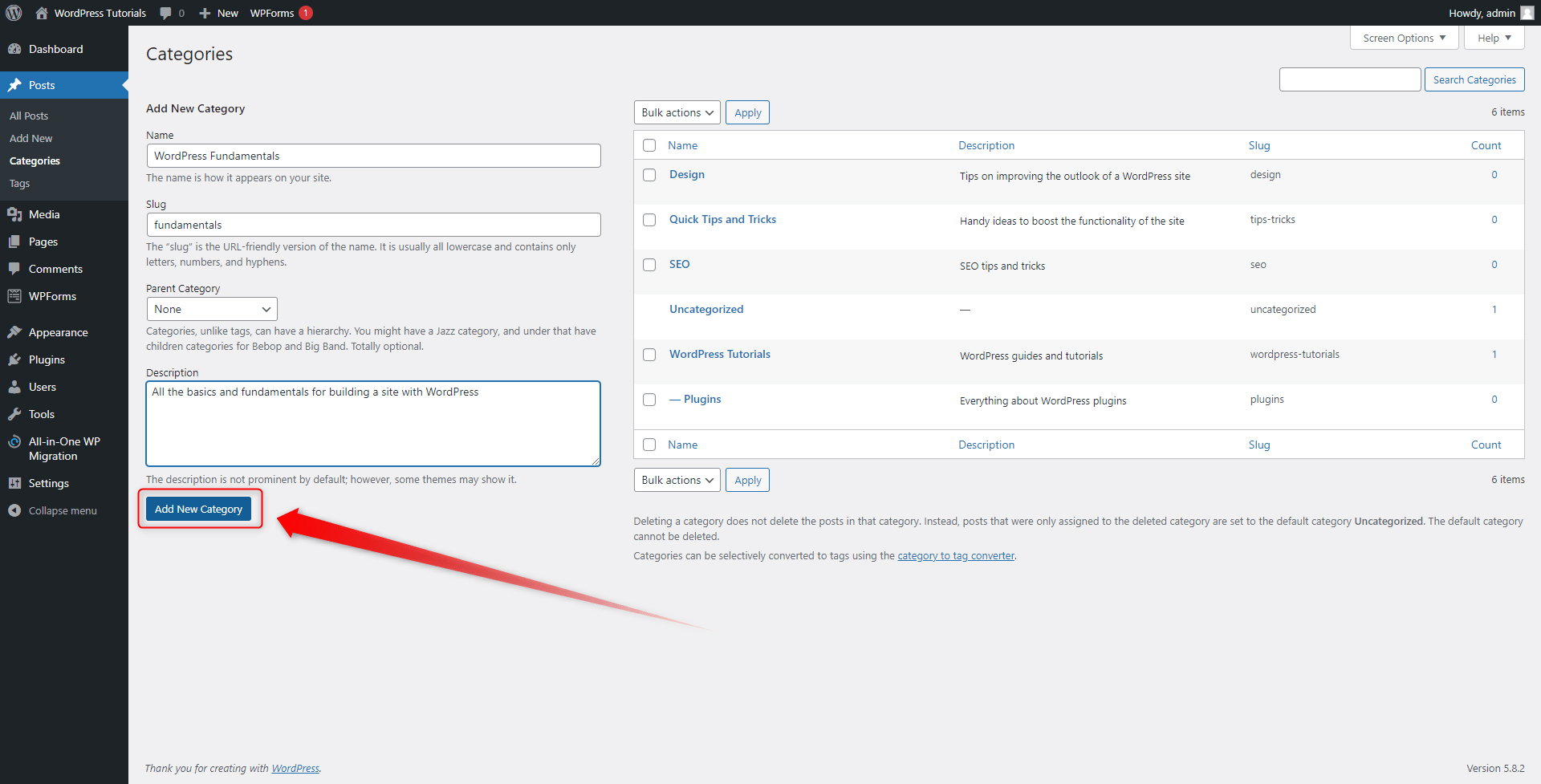Toggle select-all checkbox in table header
The image size is (1541, 784).
point(649,145)
